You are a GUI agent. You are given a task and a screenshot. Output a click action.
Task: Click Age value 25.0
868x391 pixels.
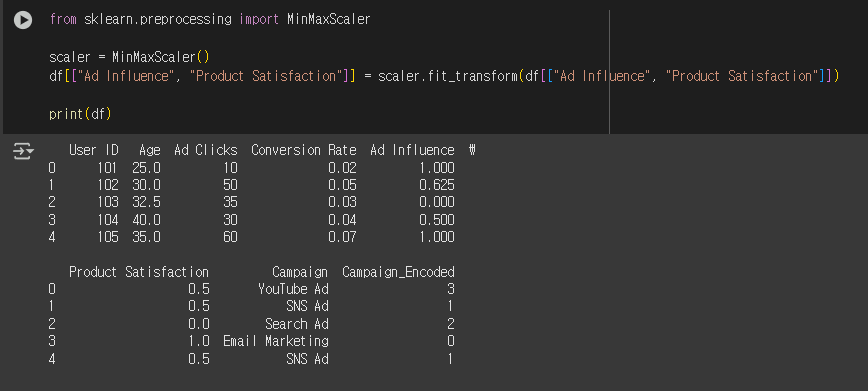(x=146, y=168)
